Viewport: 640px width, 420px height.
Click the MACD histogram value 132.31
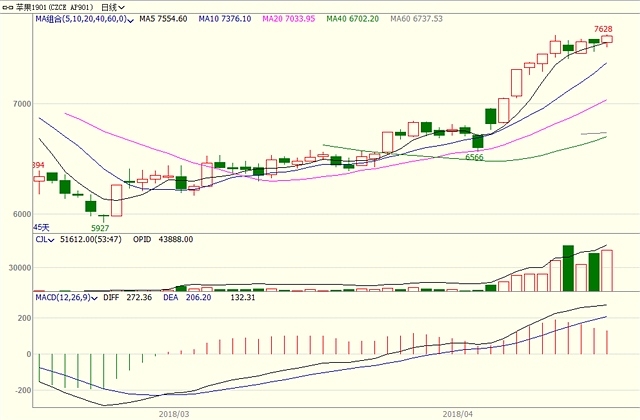[242, 298]
